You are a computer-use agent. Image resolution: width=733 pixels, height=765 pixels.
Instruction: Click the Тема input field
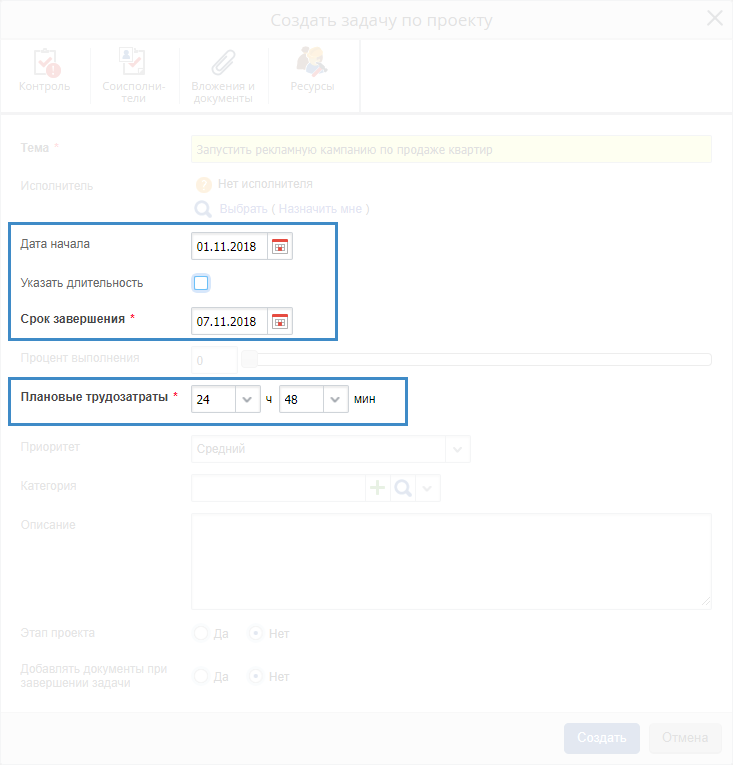pyautogui.click(x=451, y=149)
